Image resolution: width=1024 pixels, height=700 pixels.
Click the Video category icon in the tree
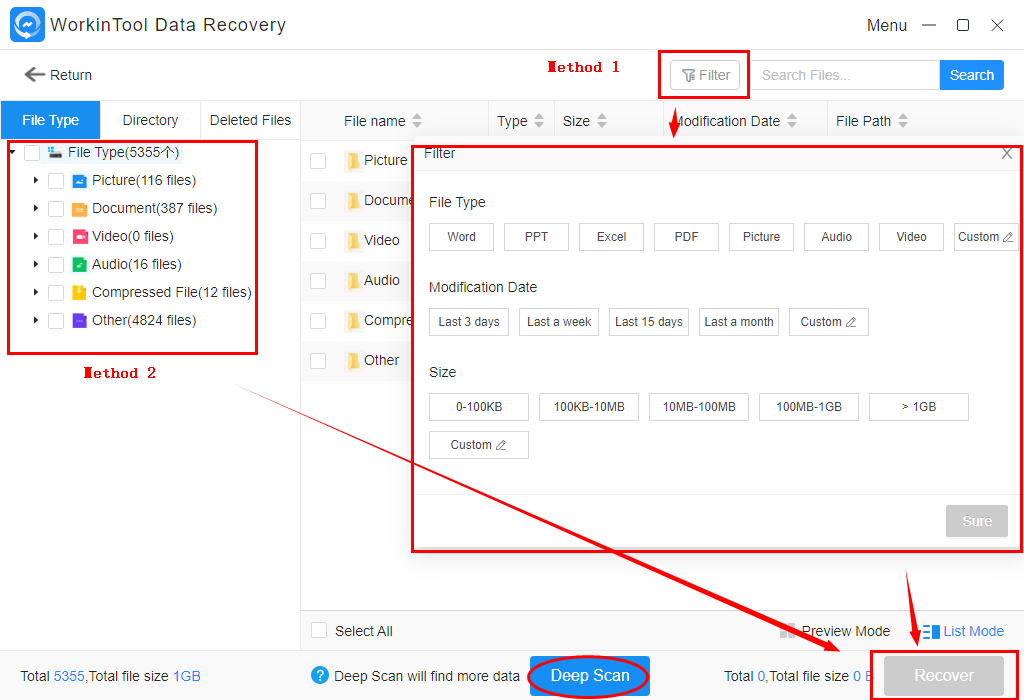[80, 236]
